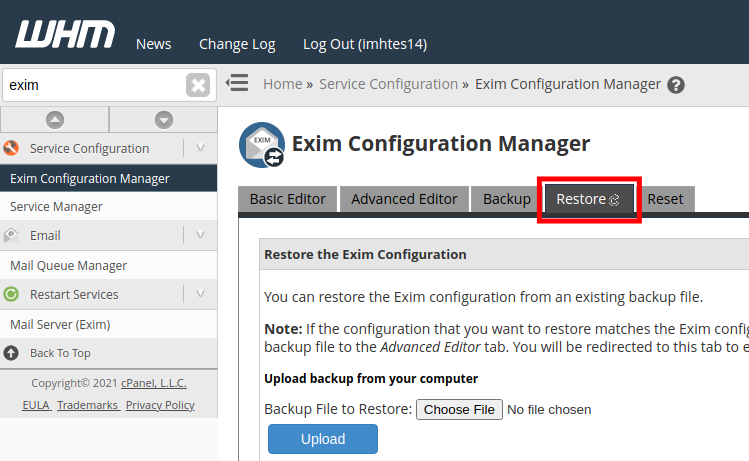This screenshot has height=461, width=749.
Task: Click the collapse all up arrow
Action: 55,120
